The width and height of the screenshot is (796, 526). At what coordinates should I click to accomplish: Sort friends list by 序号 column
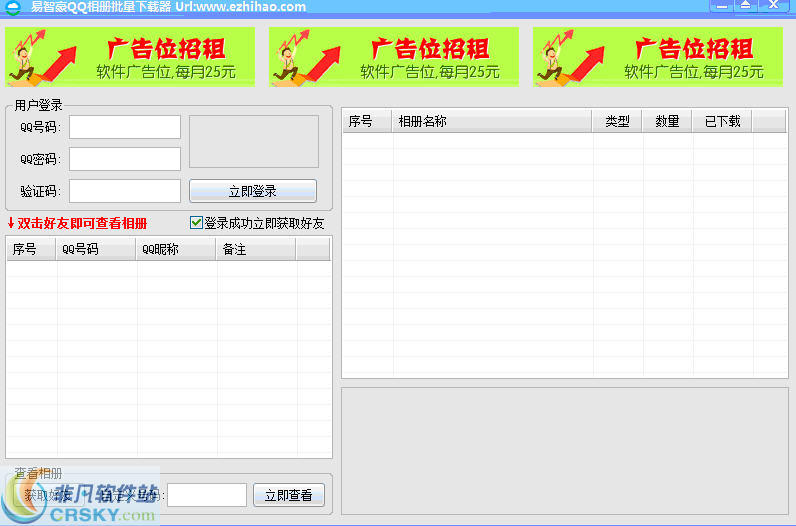(x=31, y=249)
